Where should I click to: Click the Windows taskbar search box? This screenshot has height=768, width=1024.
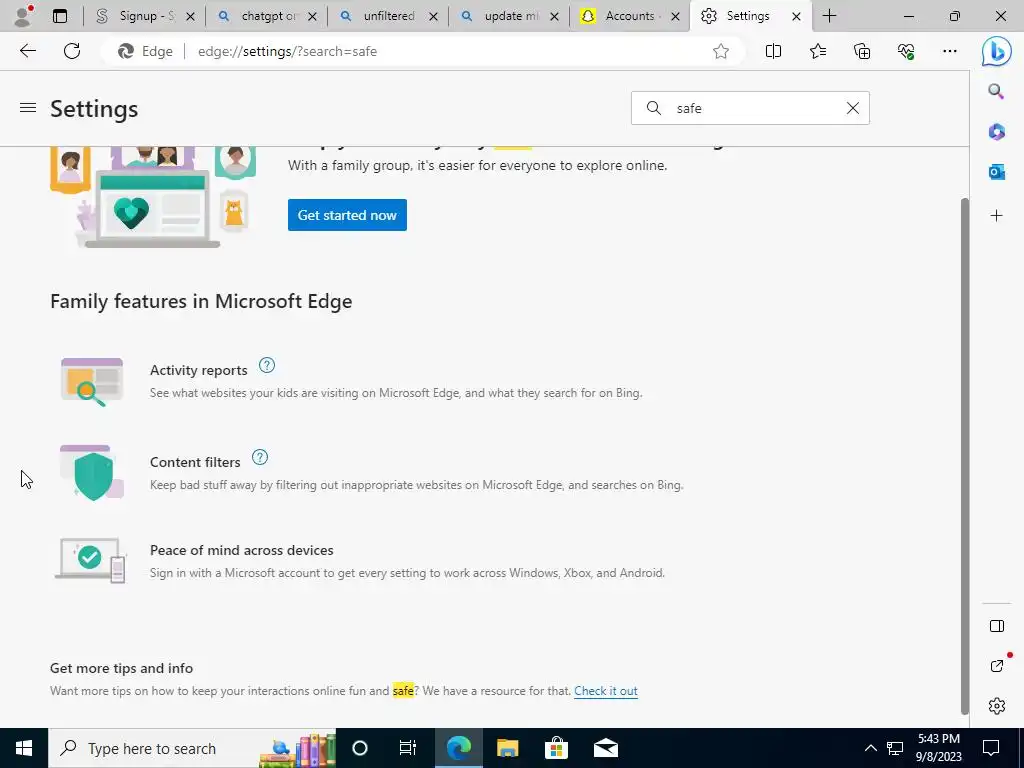(192, 748)
